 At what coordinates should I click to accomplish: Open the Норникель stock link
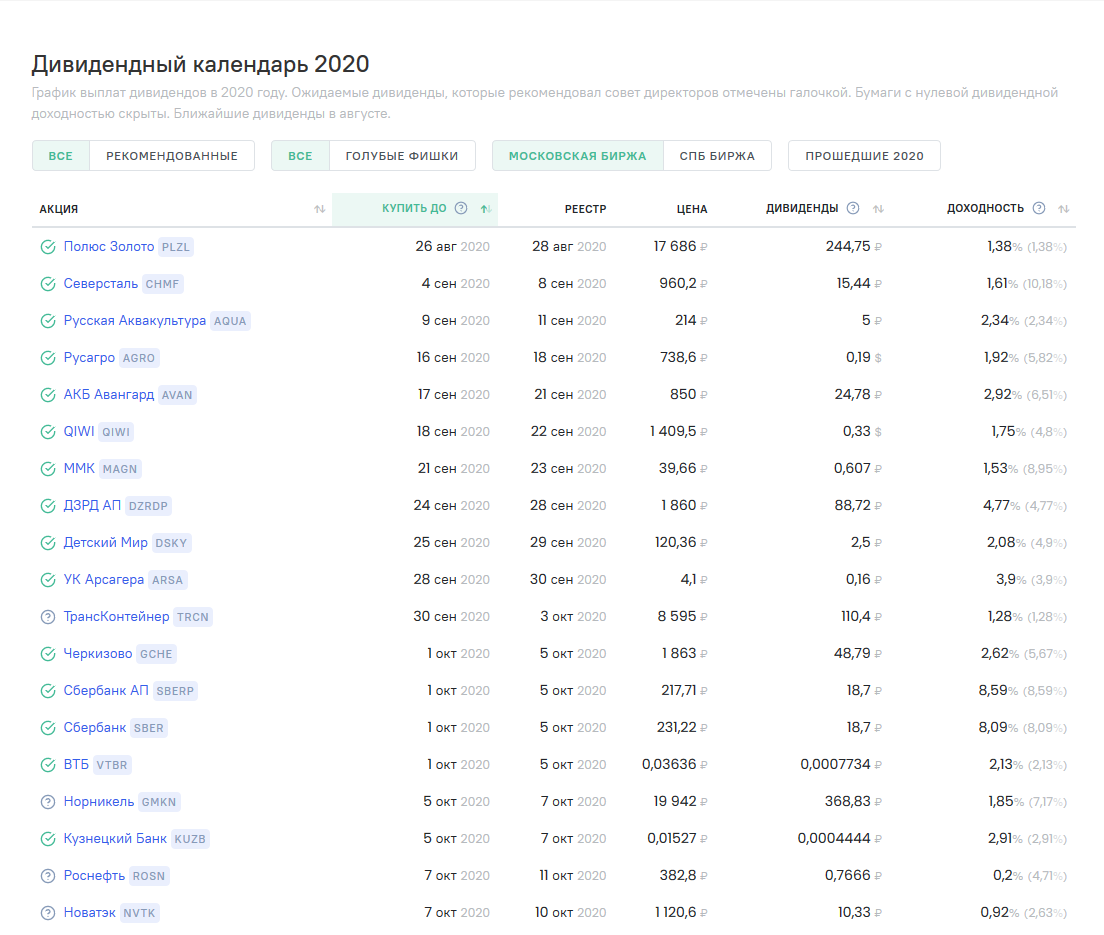(99, 802)
